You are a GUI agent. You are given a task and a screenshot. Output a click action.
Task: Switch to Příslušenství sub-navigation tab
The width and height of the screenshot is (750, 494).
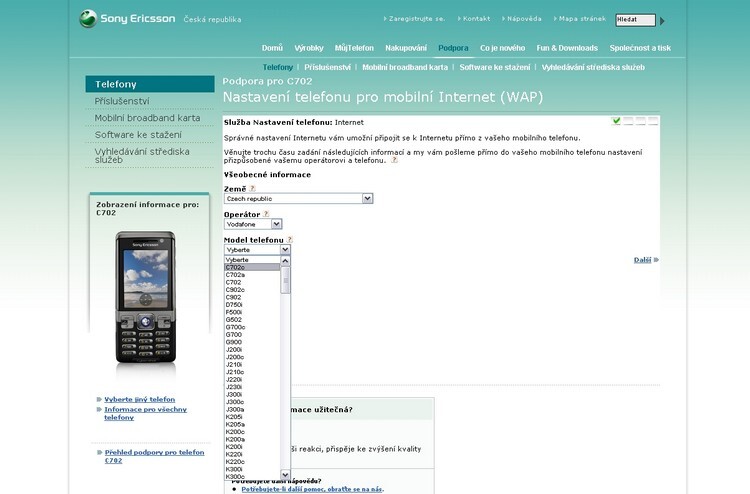click(327, 67)
